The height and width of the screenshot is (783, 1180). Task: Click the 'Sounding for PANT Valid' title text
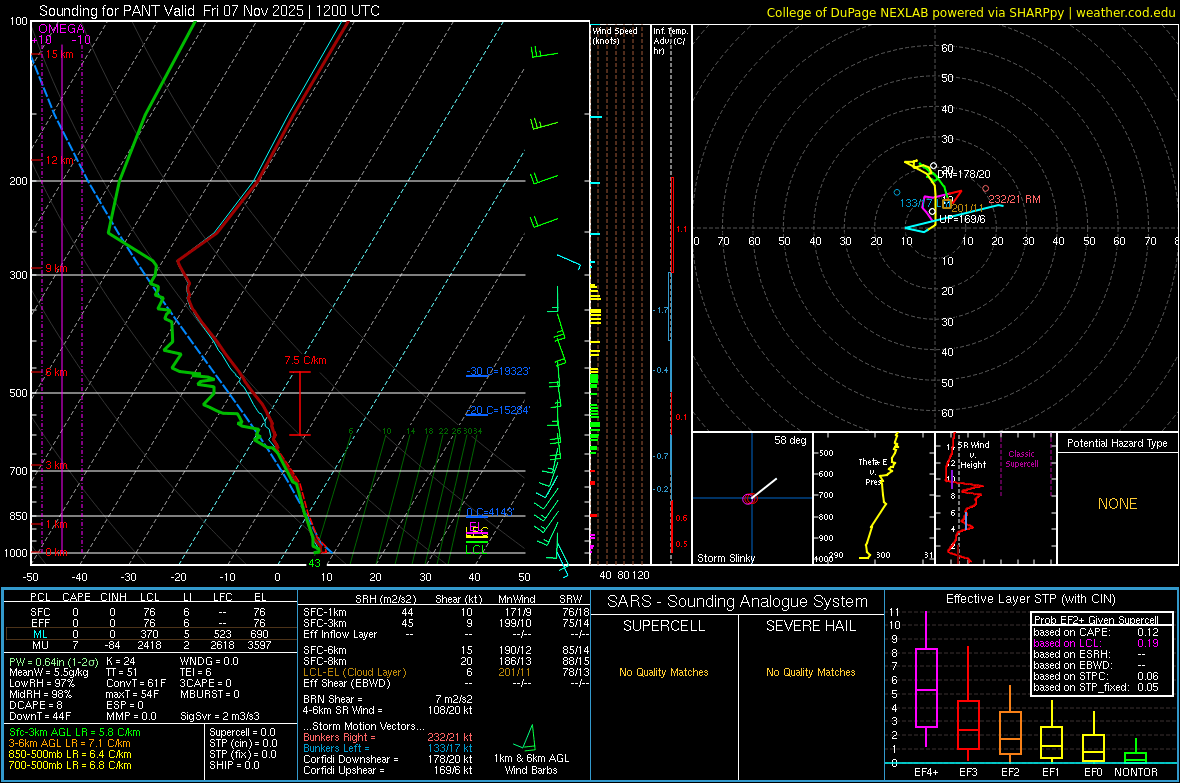(117, 11)
